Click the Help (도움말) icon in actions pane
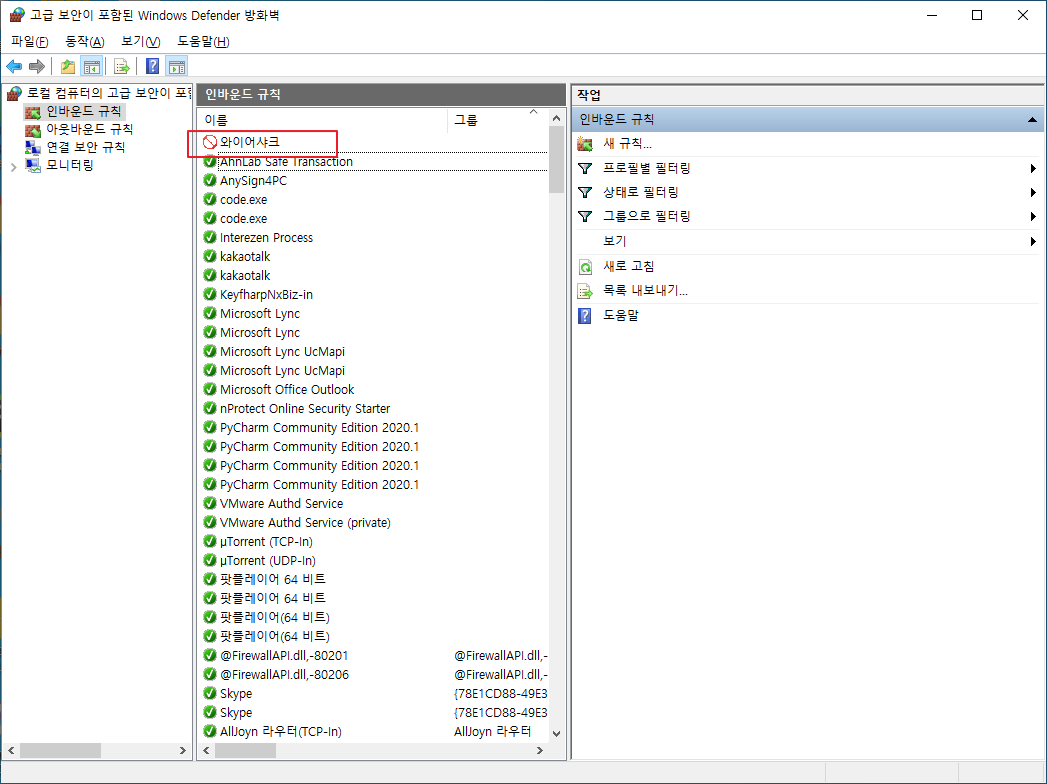This screenshot has height=784, width=1047. (585, 315)
